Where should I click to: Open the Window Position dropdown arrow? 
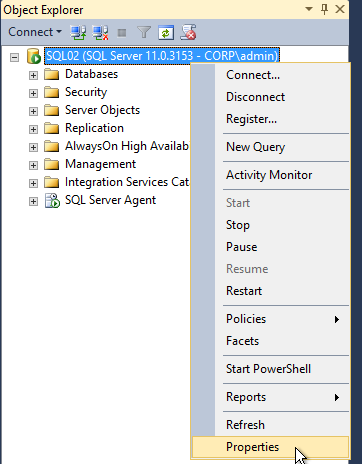(x=309, y=9)
